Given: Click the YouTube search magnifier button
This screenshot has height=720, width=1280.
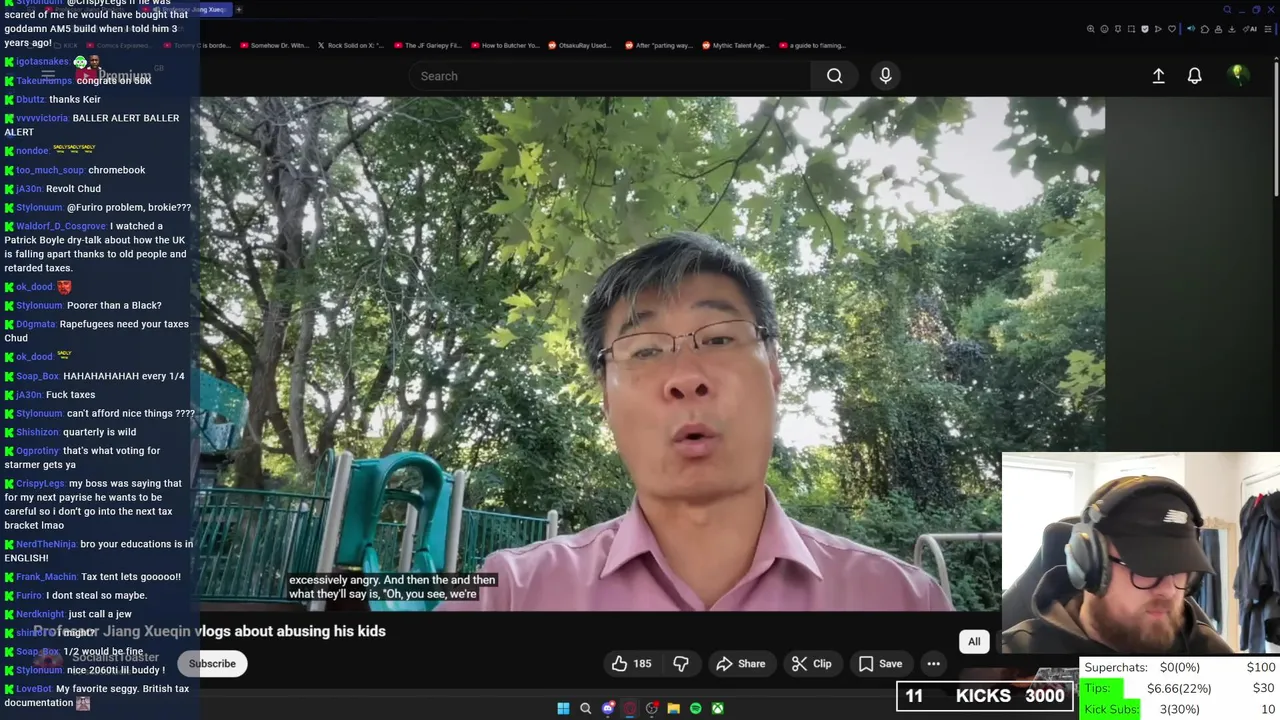Looking at the screenshot, I should [x=834, y=76].
